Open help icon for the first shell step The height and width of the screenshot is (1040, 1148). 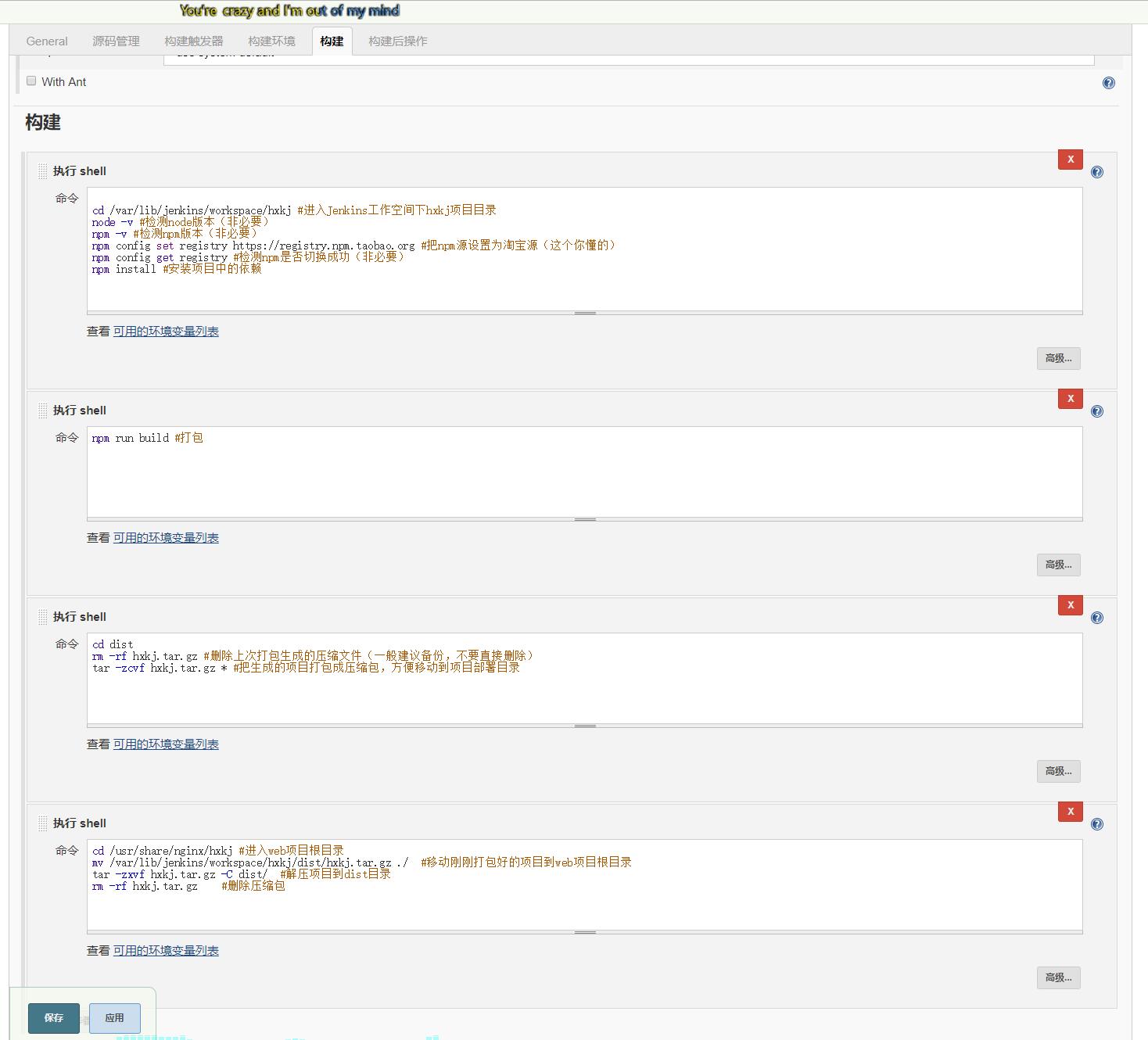click(1097, 172)
